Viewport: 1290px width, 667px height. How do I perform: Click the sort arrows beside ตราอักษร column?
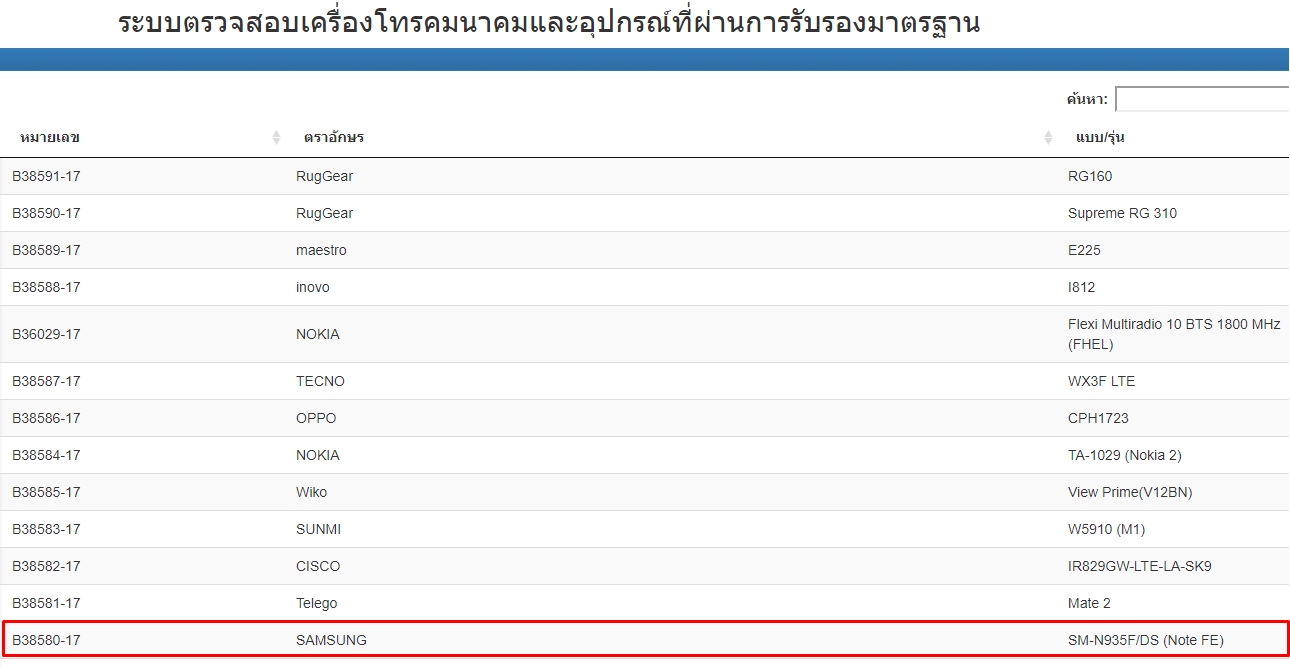point(1048,138)
